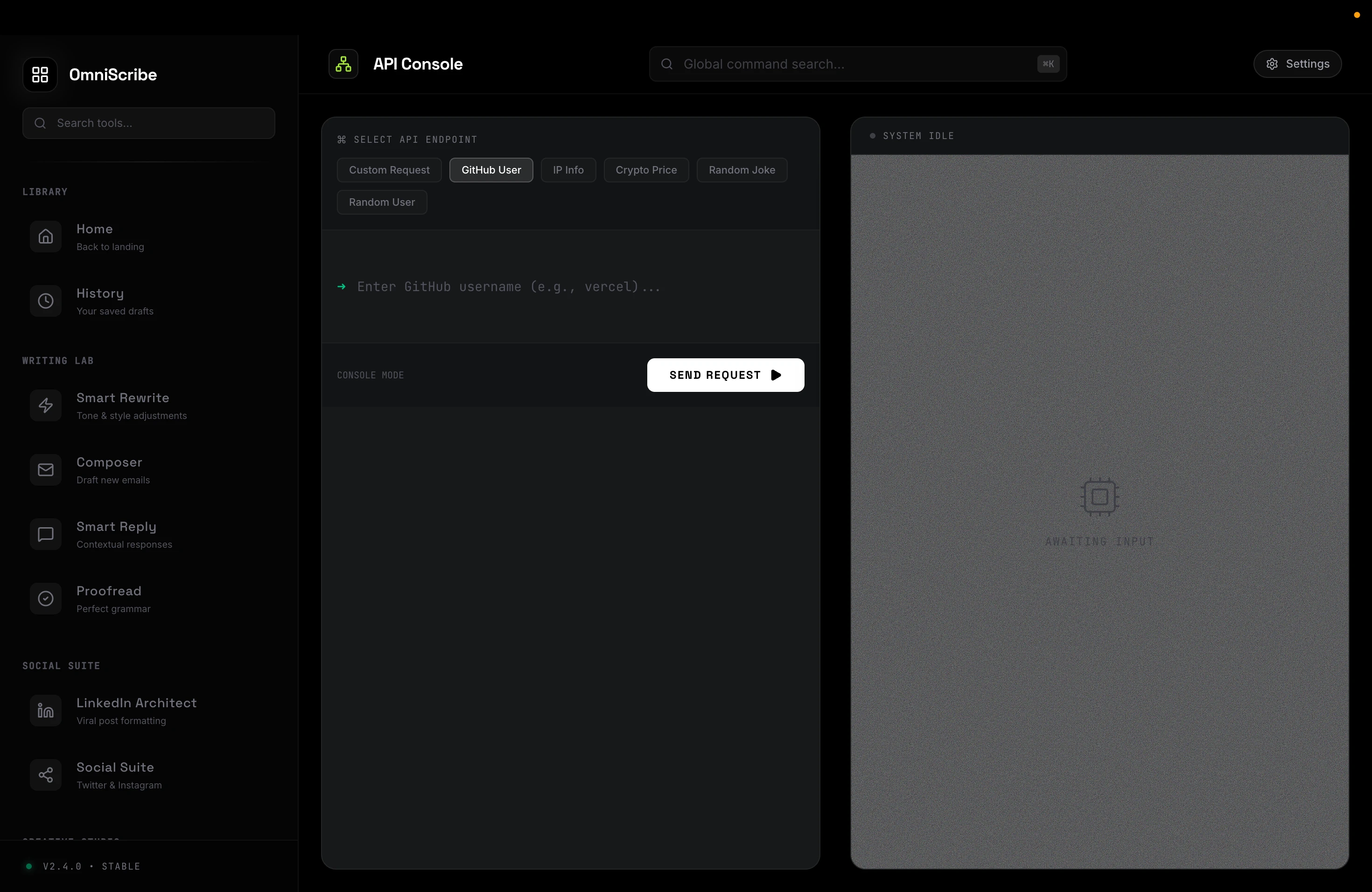Switch to the IP Info endpoint

[568, 170]
